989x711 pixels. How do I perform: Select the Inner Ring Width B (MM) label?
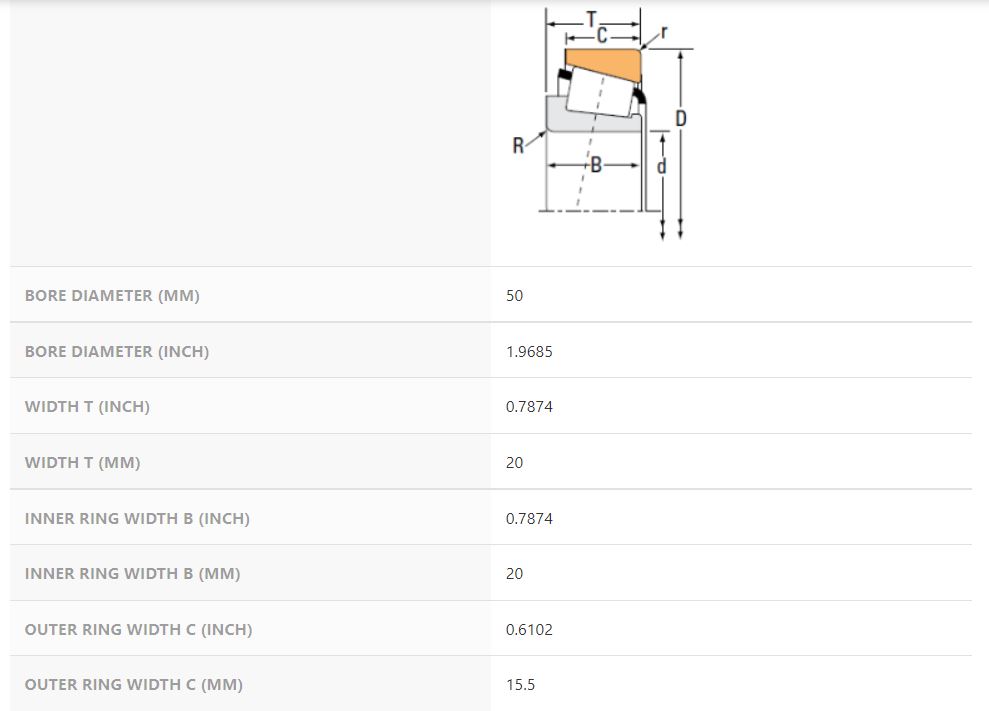tap(132, 574)
